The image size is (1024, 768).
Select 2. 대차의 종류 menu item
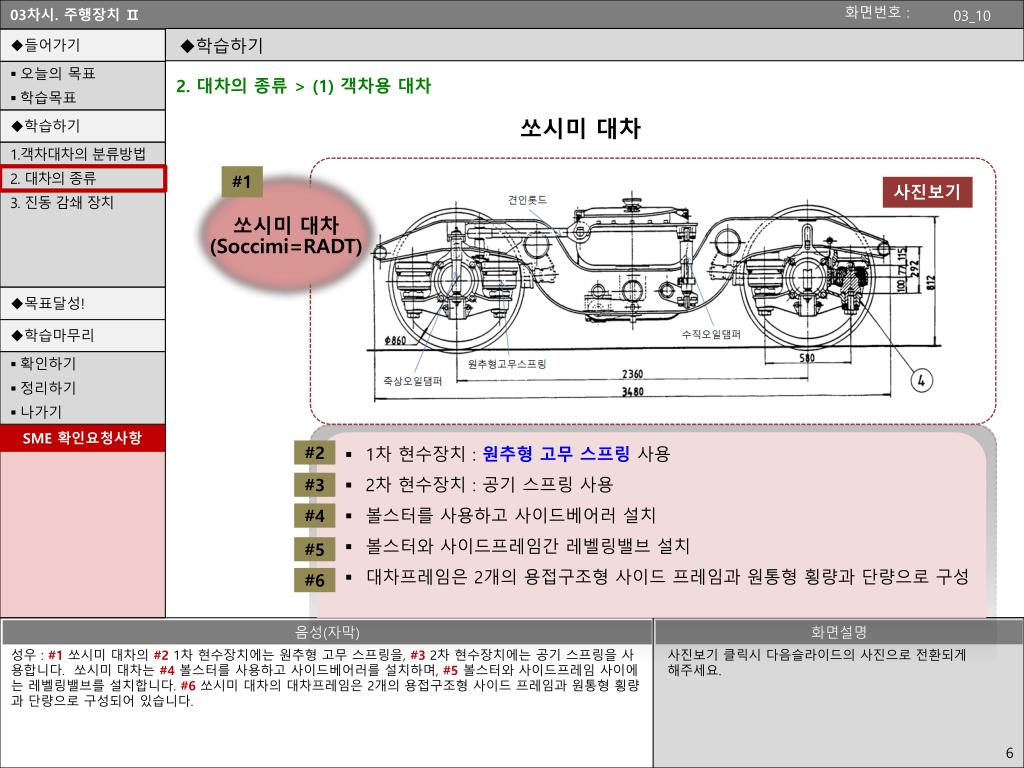83,178
